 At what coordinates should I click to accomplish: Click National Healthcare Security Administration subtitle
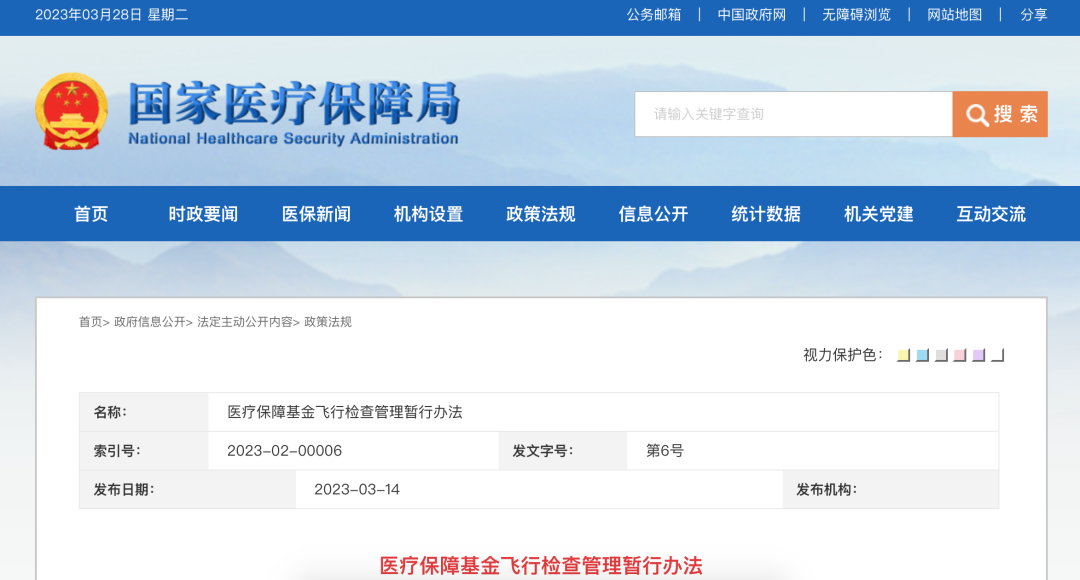click(293, 138)
